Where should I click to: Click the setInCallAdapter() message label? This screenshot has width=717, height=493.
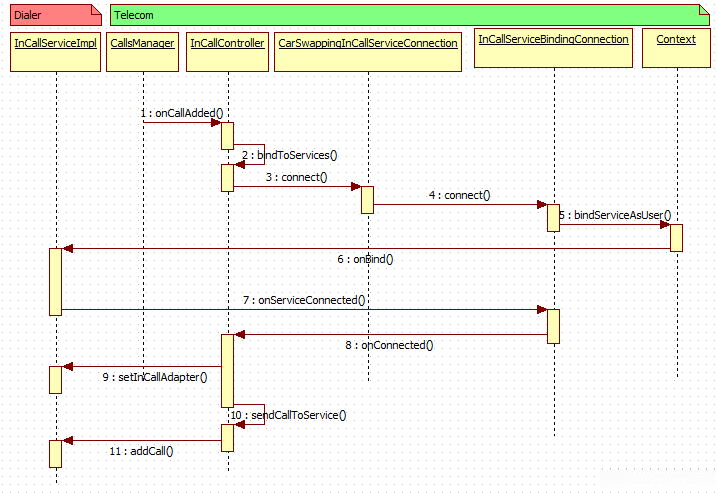(x=155, y=377)
